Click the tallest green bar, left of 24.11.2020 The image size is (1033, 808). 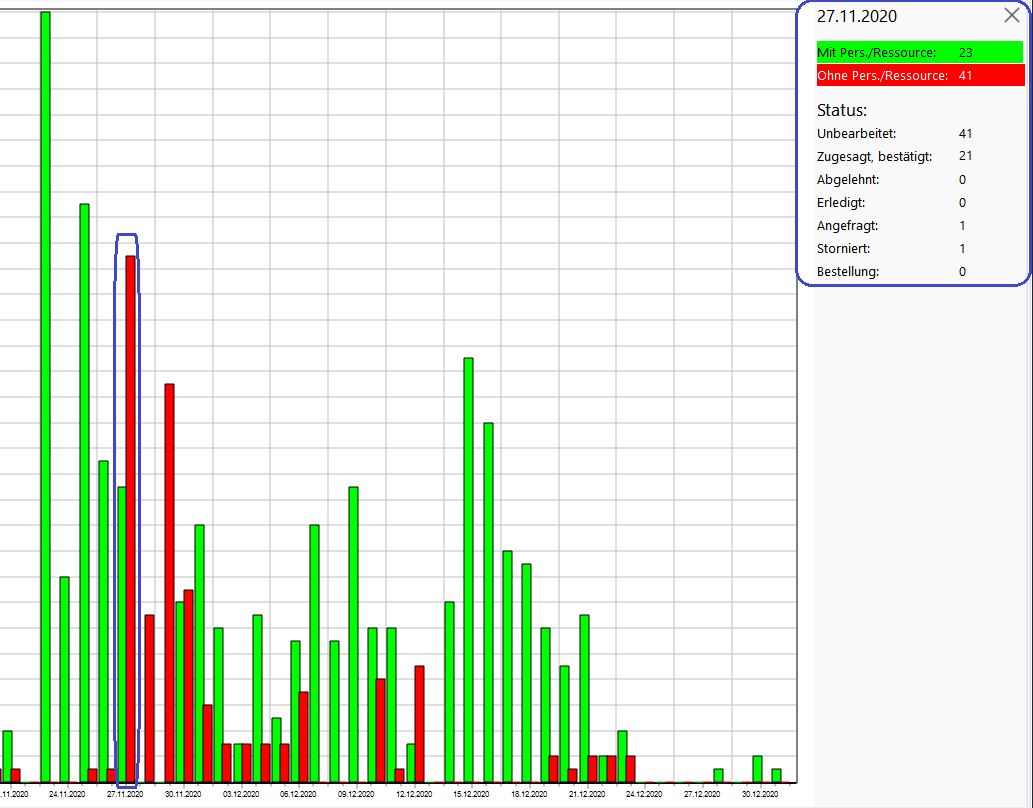(45, 397)
